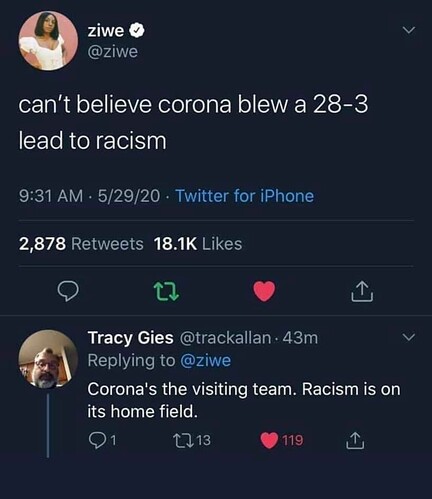Screen dimensions: 432x499
Task: Click the share icon on ziwe's tweet
Action: point(362,291)
